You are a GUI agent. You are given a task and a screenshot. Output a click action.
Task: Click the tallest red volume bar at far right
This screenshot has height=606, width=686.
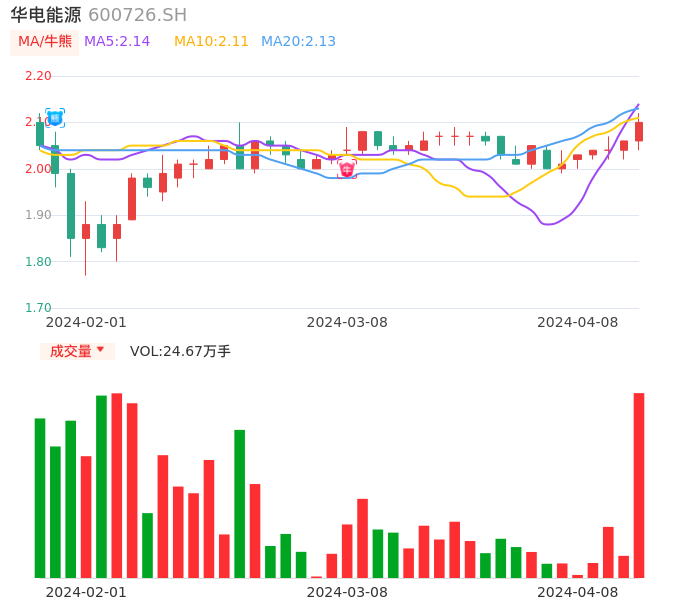(639, 485)
